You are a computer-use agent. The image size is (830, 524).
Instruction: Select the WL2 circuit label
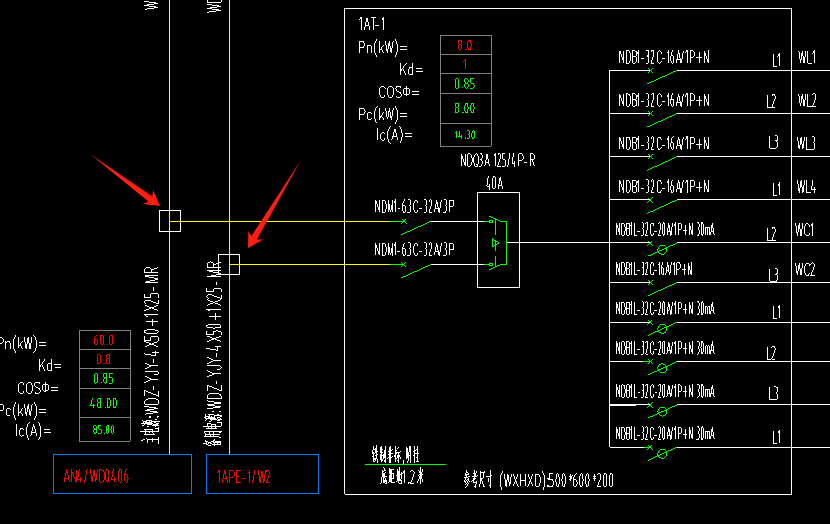(x=807, y=100)
